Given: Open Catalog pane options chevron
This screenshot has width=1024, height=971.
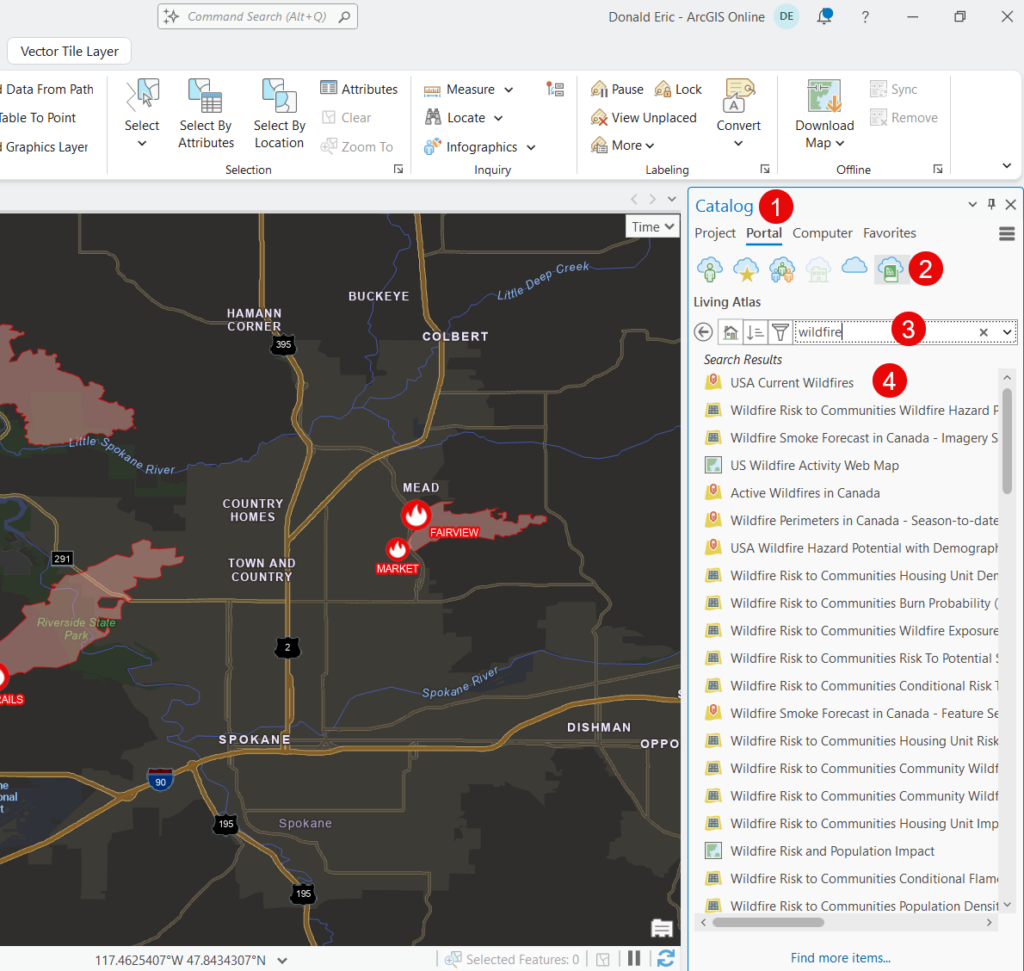Looking at the screenshot, I should coord(972,204).
